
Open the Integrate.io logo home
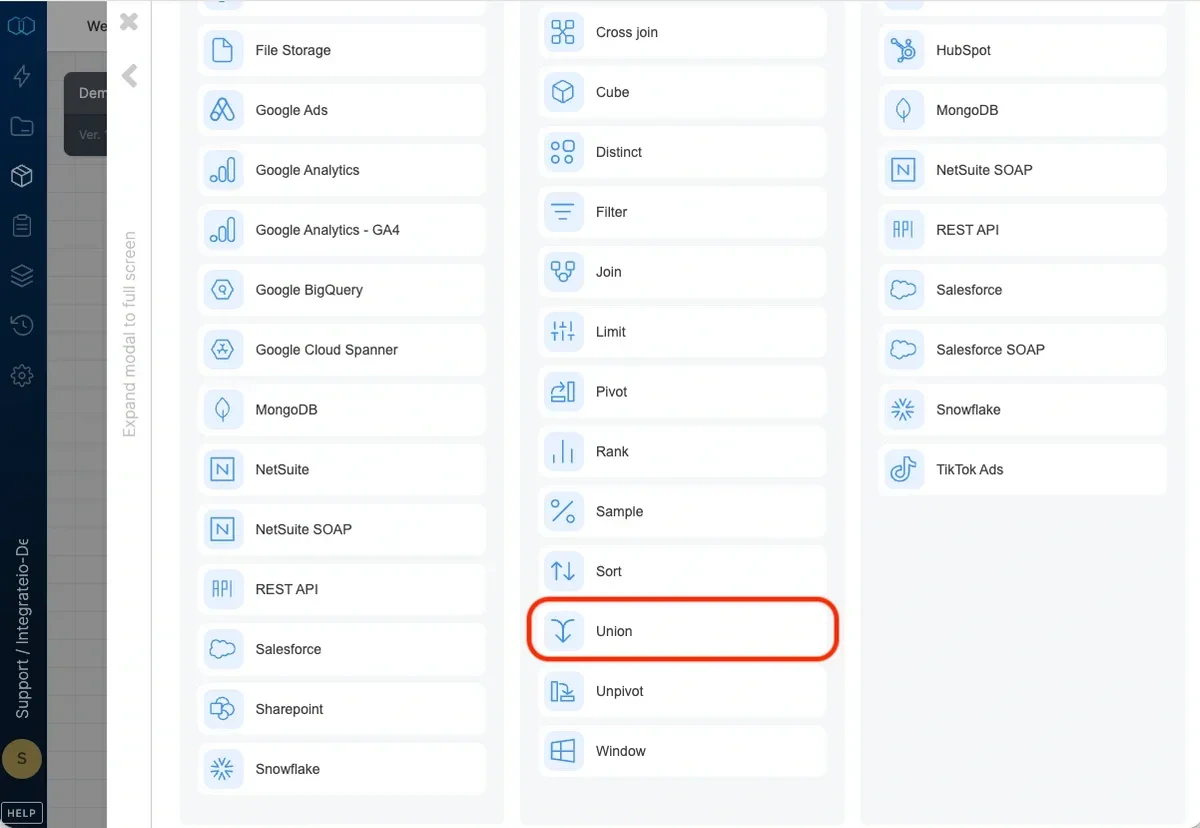click(22, 25)
